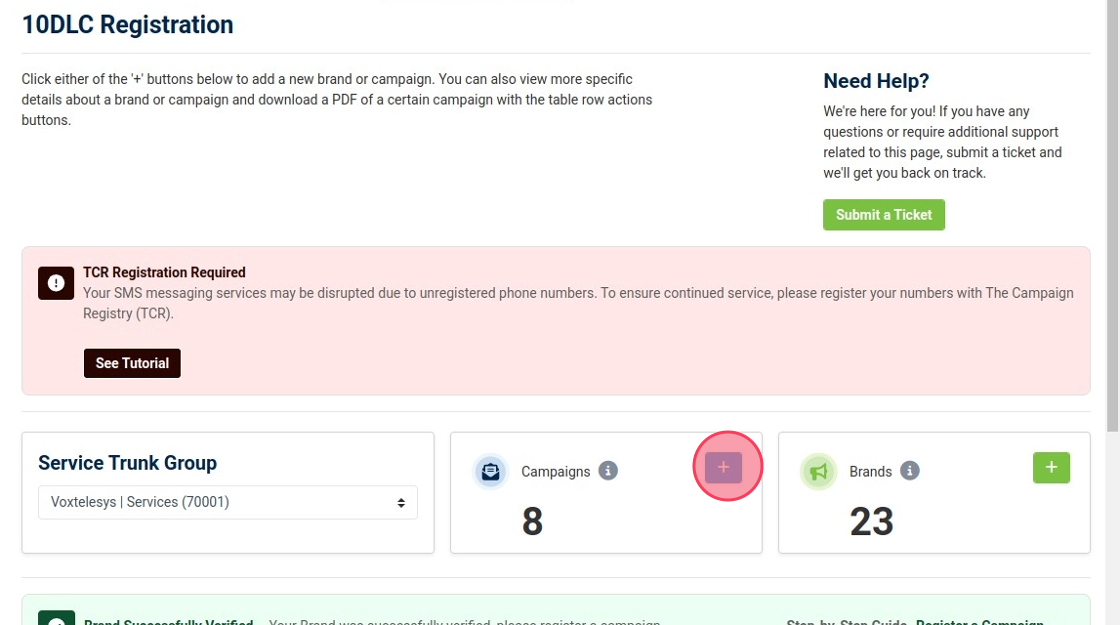Add a new brand with plus button
The height and width of the screenshot is (625, 1120).
coord(1051,467)
